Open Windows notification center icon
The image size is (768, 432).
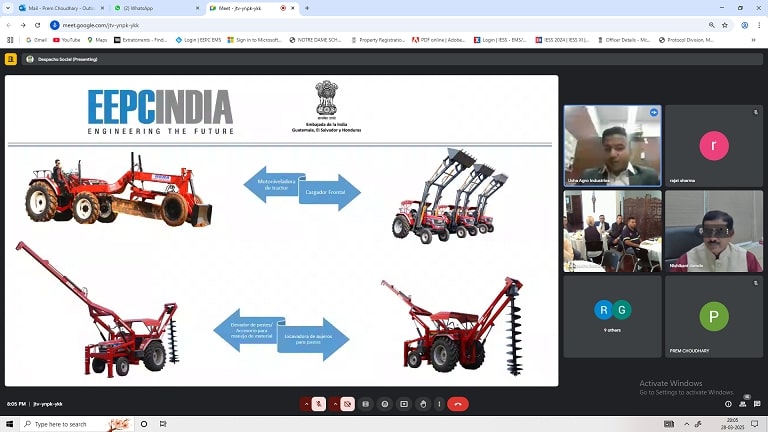[755, 424]
